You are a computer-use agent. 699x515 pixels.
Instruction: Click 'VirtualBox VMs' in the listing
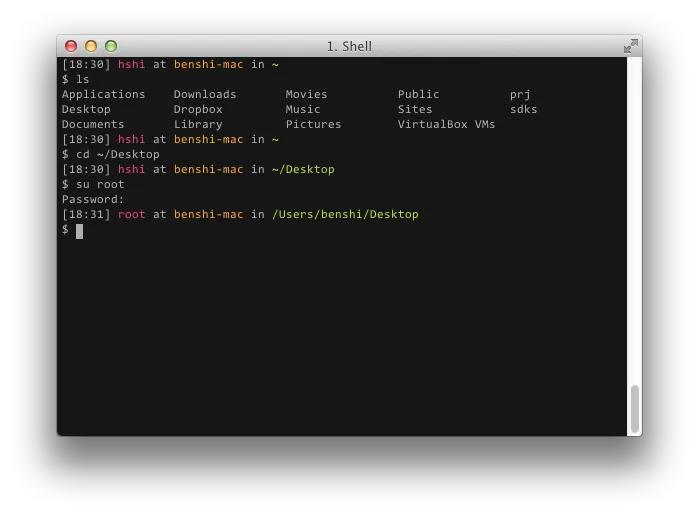tap(446, 124)
